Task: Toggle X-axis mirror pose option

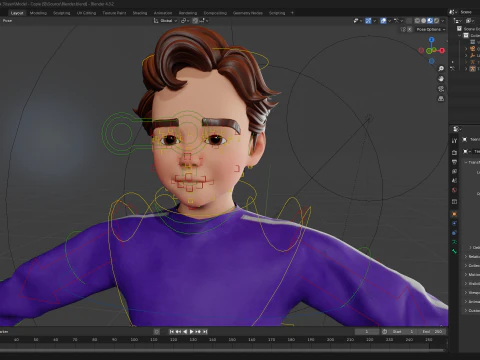Action: 410,29
